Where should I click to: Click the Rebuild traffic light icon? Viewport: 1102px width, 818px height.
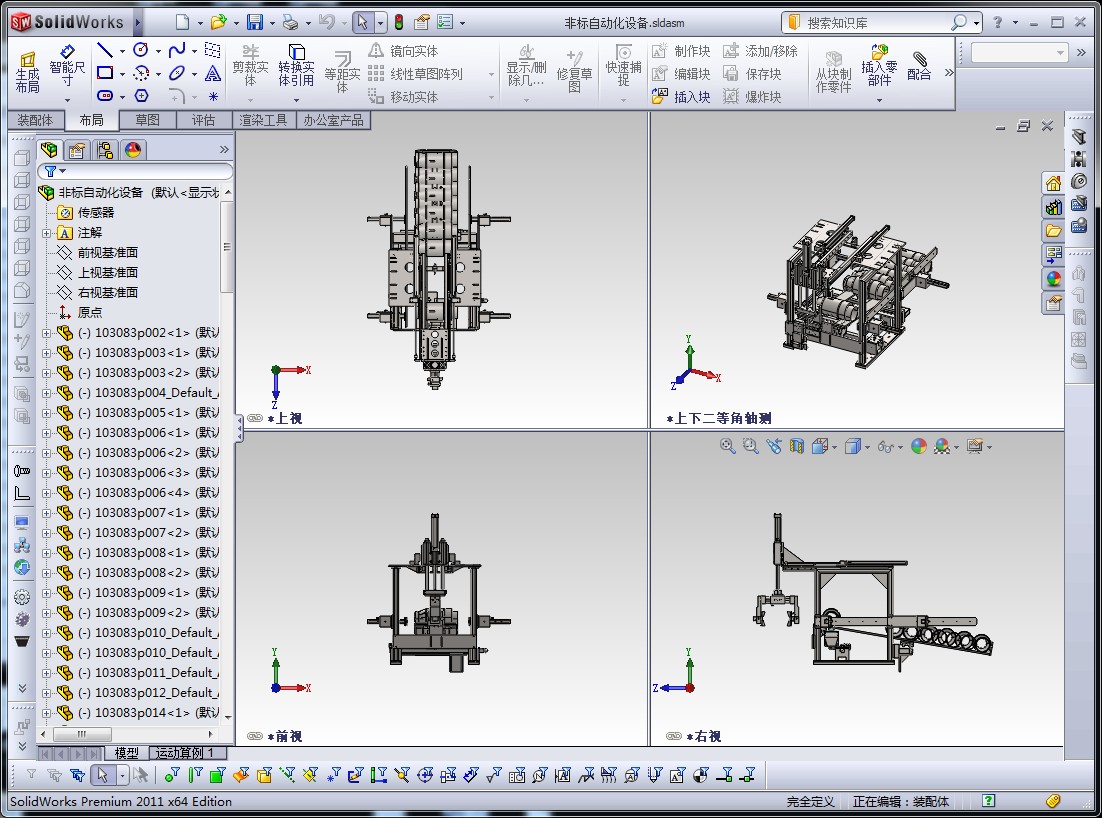click(398, 22)
